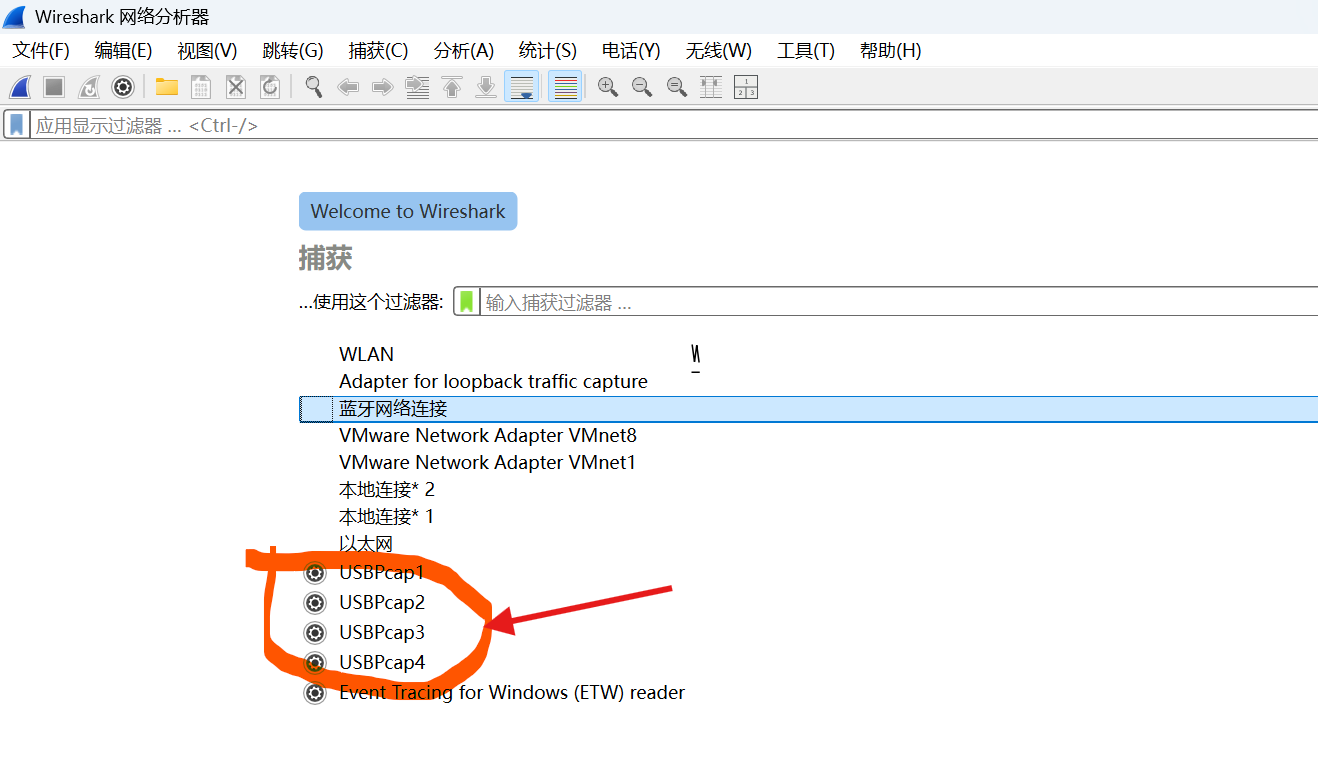
Task: Open the 捕获(C) menu
Action: coord(378,50)
